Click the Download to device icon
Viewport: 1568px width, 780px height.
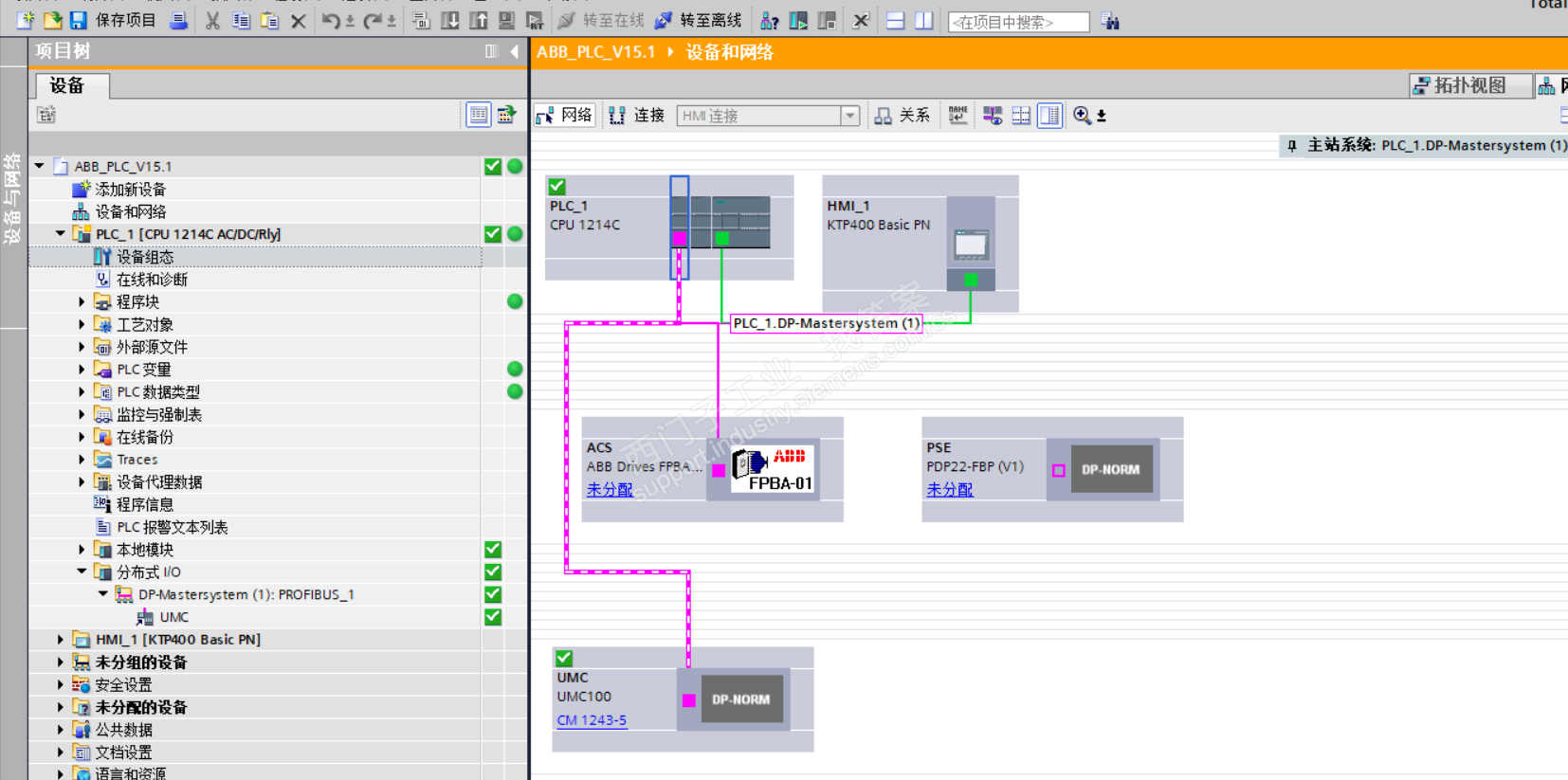click(450, 20)
